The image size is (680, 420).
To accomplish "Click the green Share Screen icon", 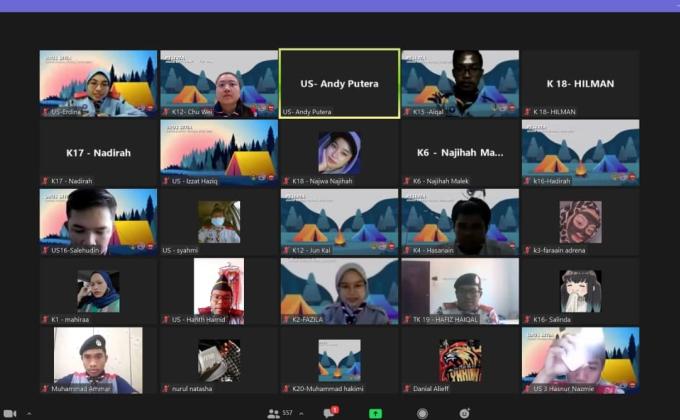I will [376, 412].
